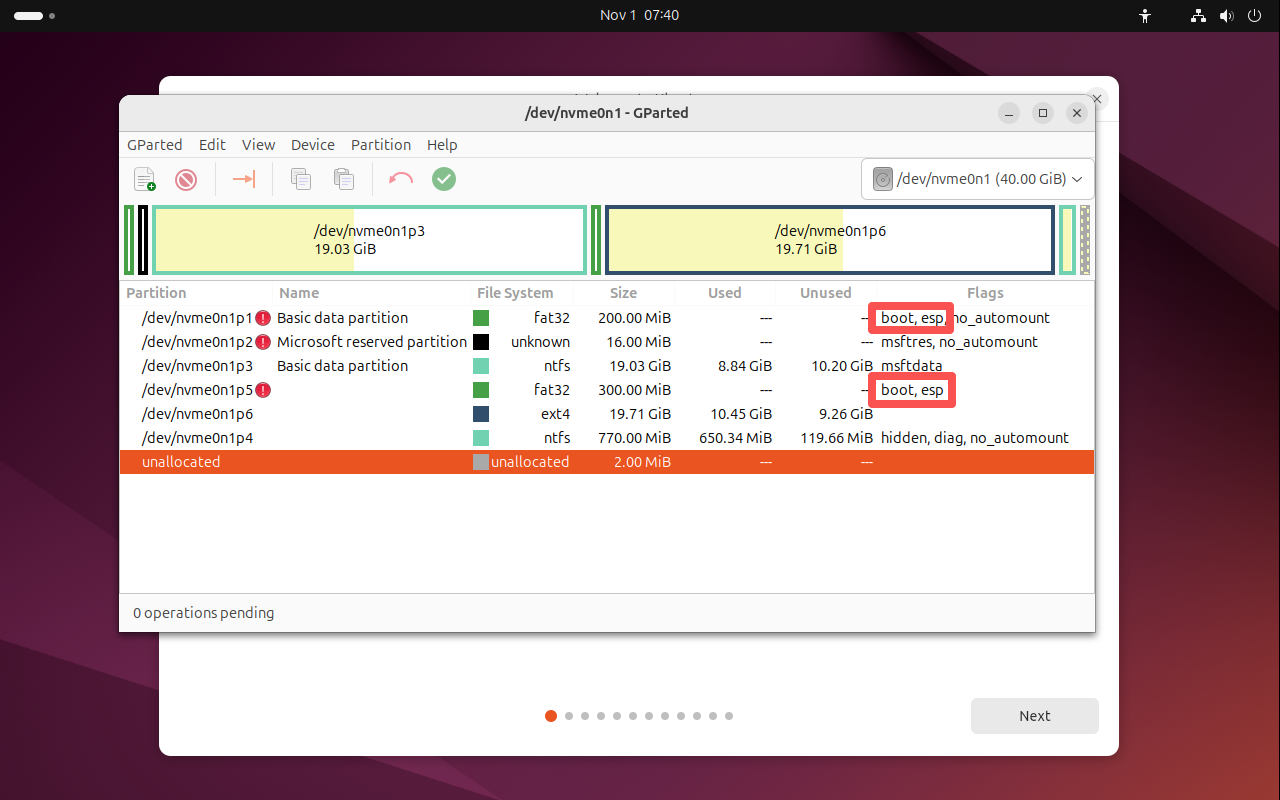The width and height of the screenshot is (1280, 800).
Task: Click the Copy partition icon
Action: (x=300, y=178)
